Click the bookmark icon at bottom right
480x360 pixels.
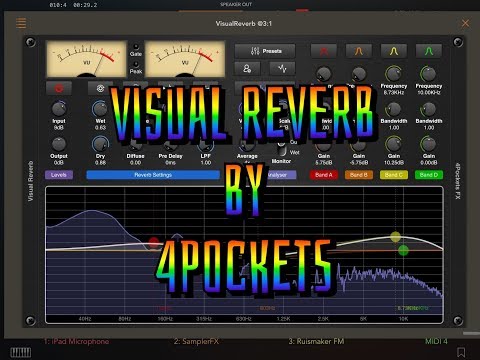[461, 352]
